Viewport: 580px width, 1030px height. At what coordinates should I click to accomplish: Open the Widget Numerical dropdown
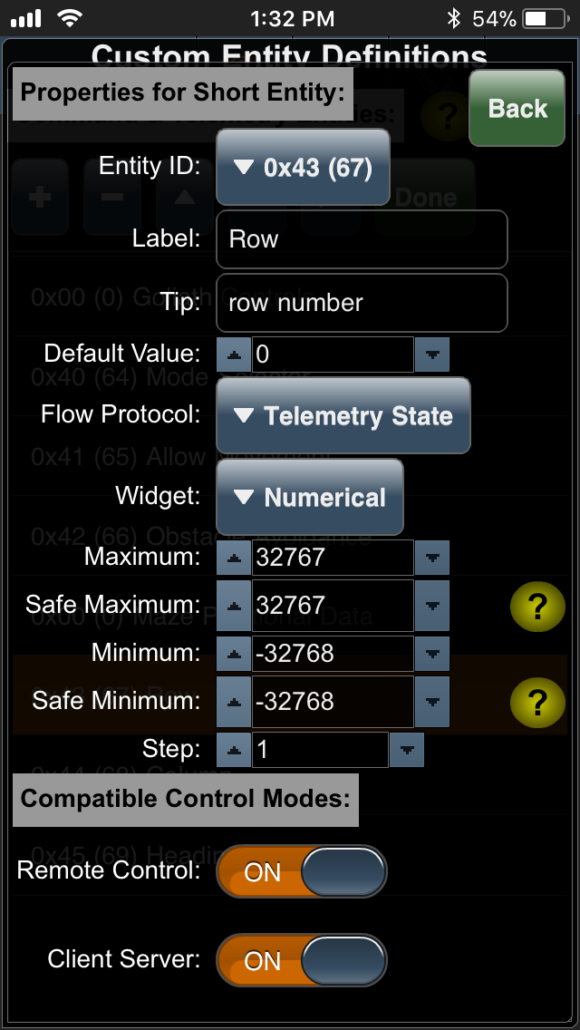(x=310, y=497)
